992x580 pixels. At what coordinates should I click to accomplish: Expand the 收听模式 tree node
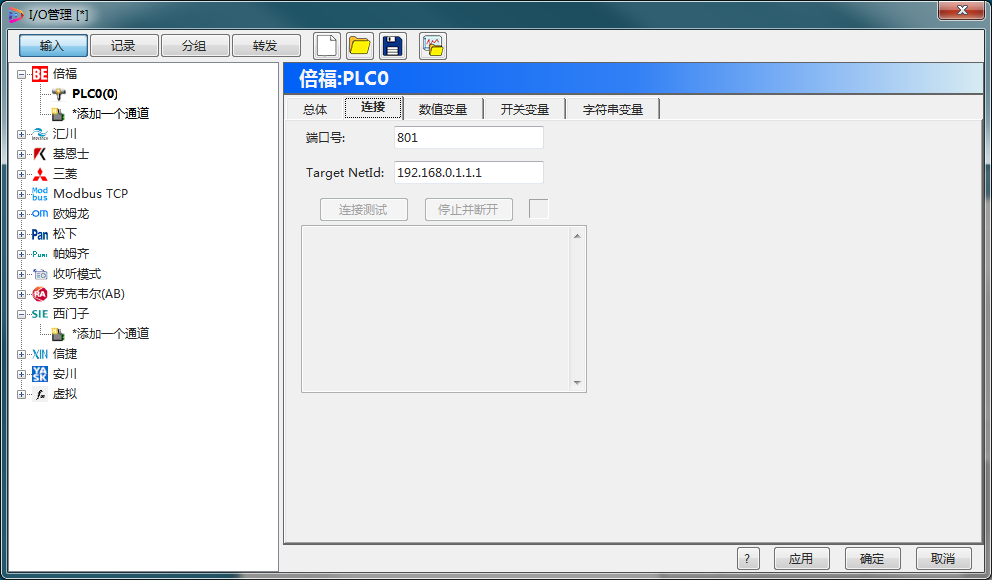[22, 274]
